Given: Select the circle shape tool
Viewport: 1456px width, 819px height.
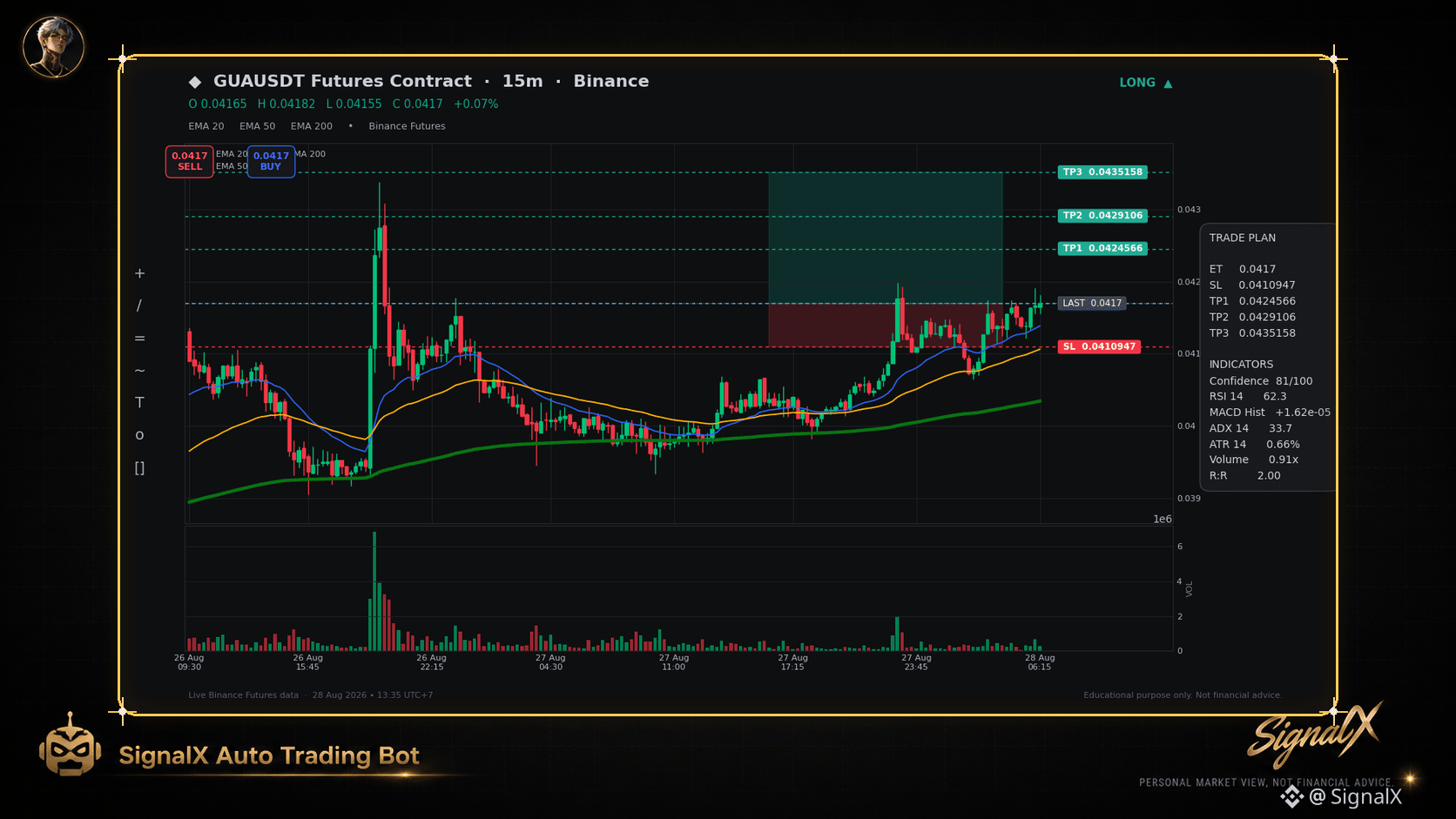Looking at the screenshot, I should 139,435.
